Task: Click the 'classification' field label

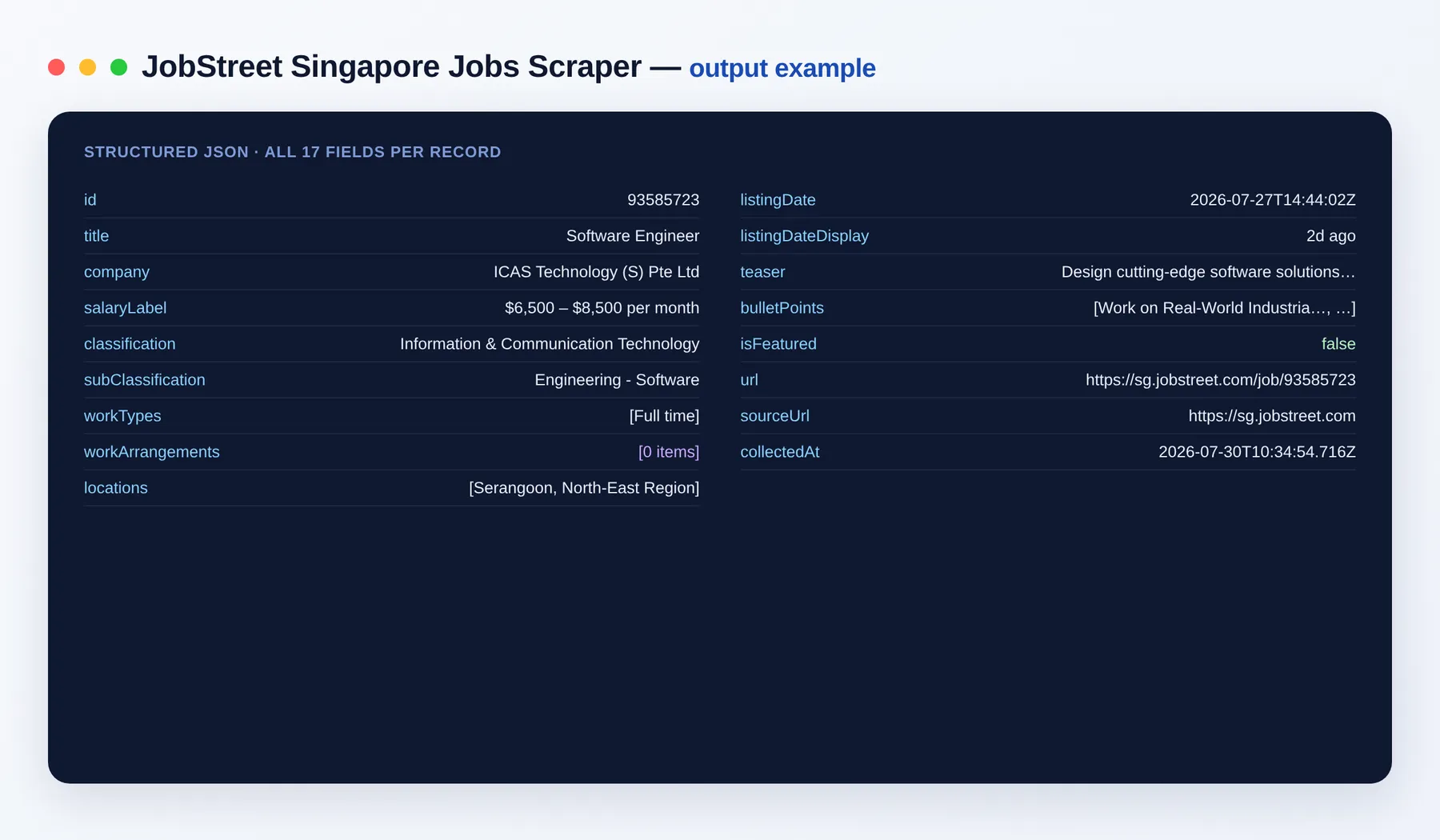Action: (130, 344)
